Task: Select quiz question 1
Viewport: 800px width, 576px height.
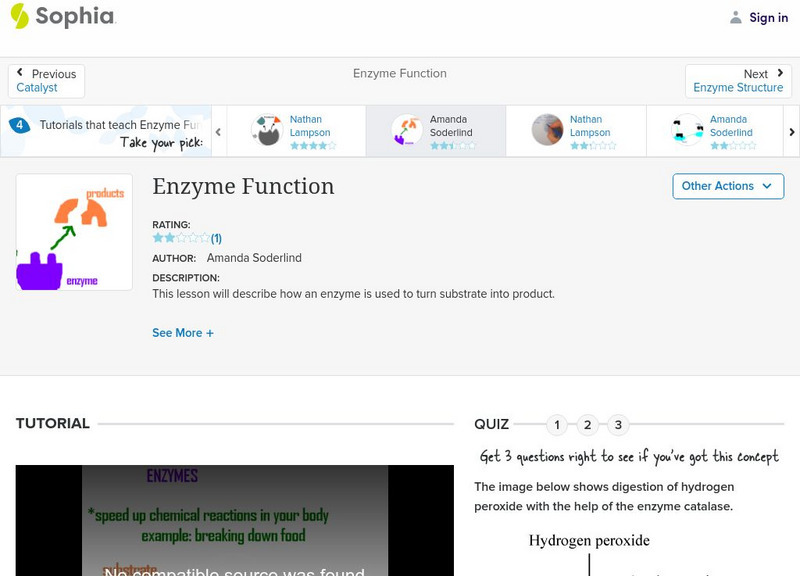Action: (x=557, y=425)
